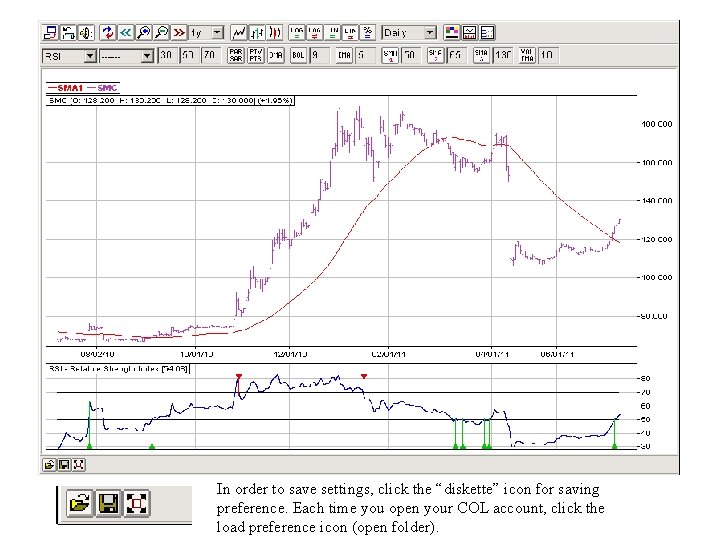720x540 pixels.
Task: Click the first red RSI overbought marker triangle
Action: [x=239, y=377]
